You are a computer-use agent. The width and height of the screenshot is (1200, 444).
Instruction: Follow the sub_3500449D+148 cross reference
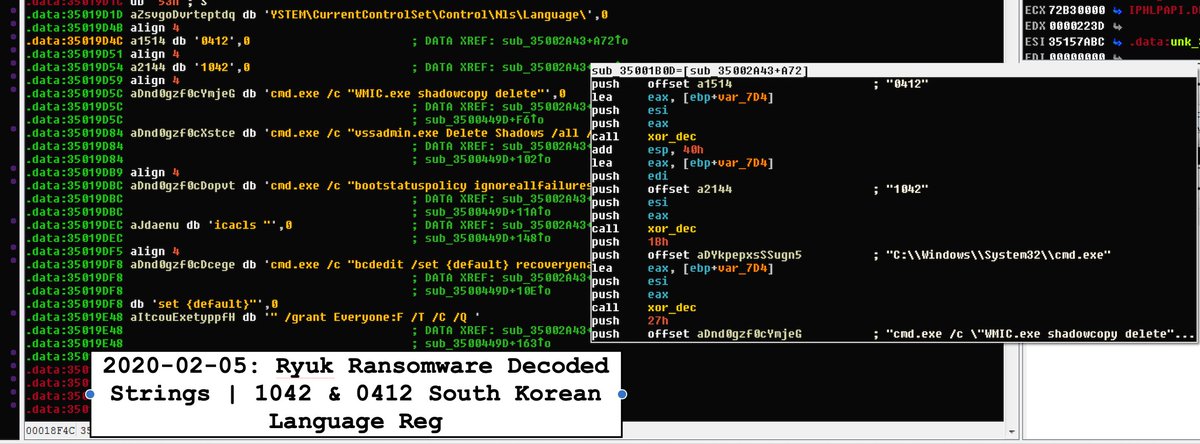[x=487, y=238]
